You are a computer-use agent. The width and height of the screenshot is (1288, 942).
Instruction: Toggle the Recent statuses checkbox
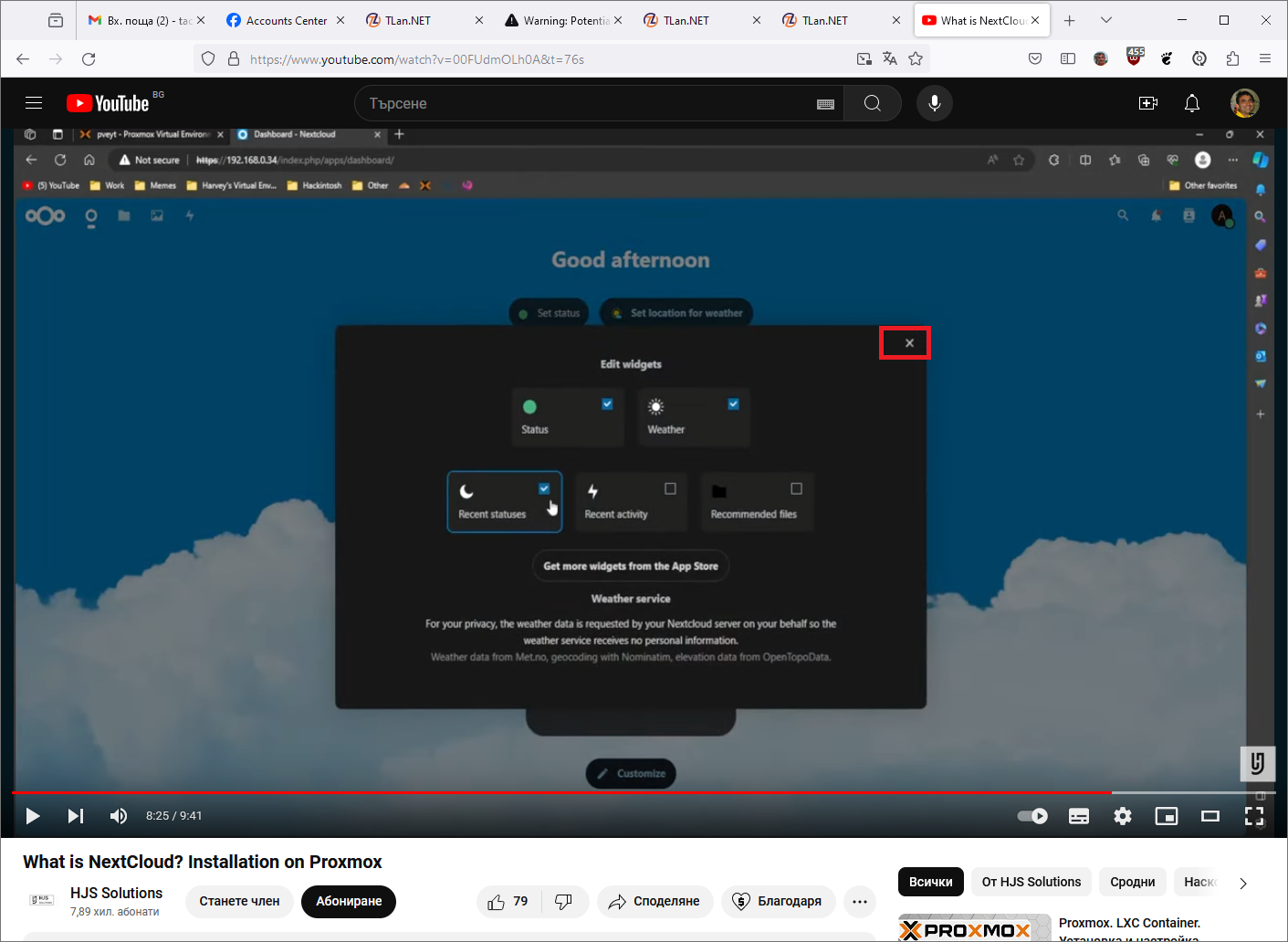point(544,488)
